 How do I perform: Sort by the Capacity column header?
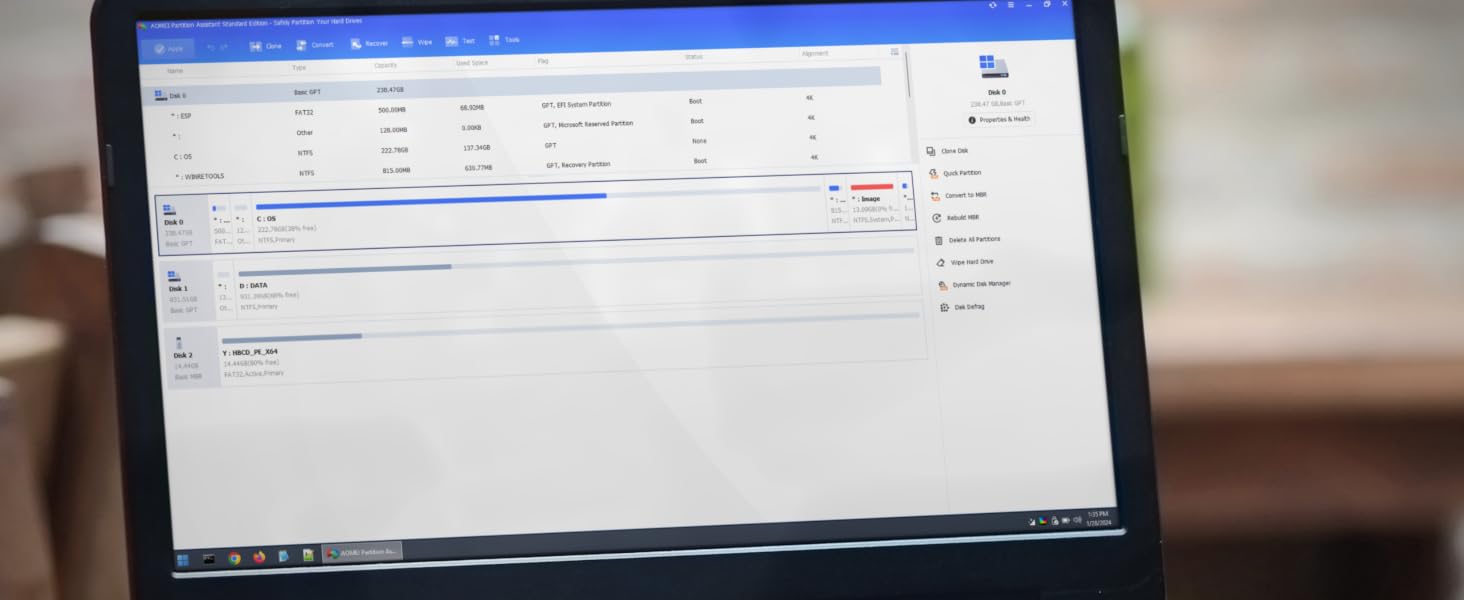coord(385,66)
